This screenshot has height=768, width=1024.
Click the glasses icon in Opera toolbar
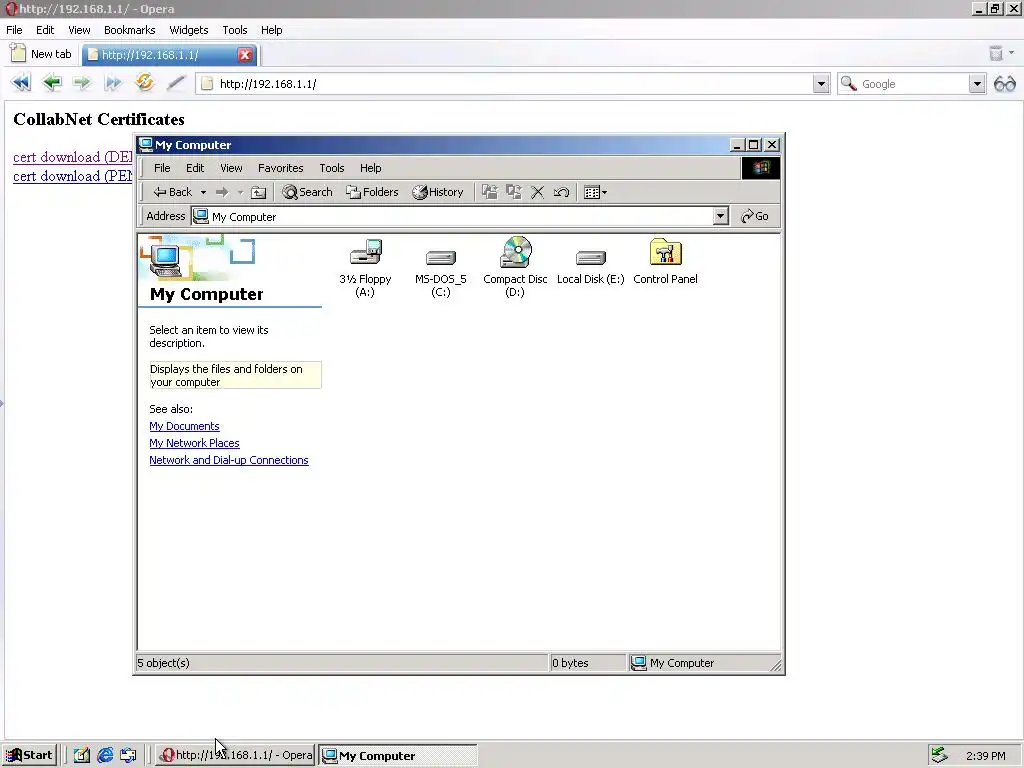coord(1004,84)
